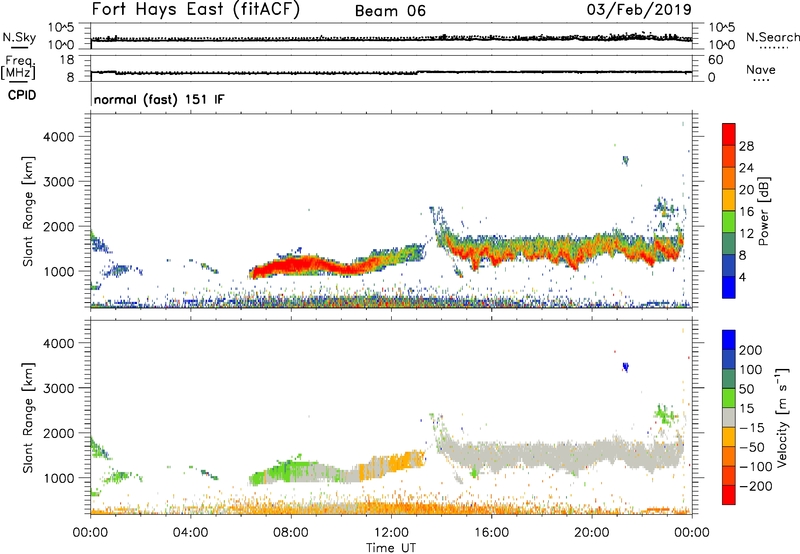Click the 08:00 time tick label
Image resolution: width=800 pixels, height=554 pixels.
(x=291, y=533)
